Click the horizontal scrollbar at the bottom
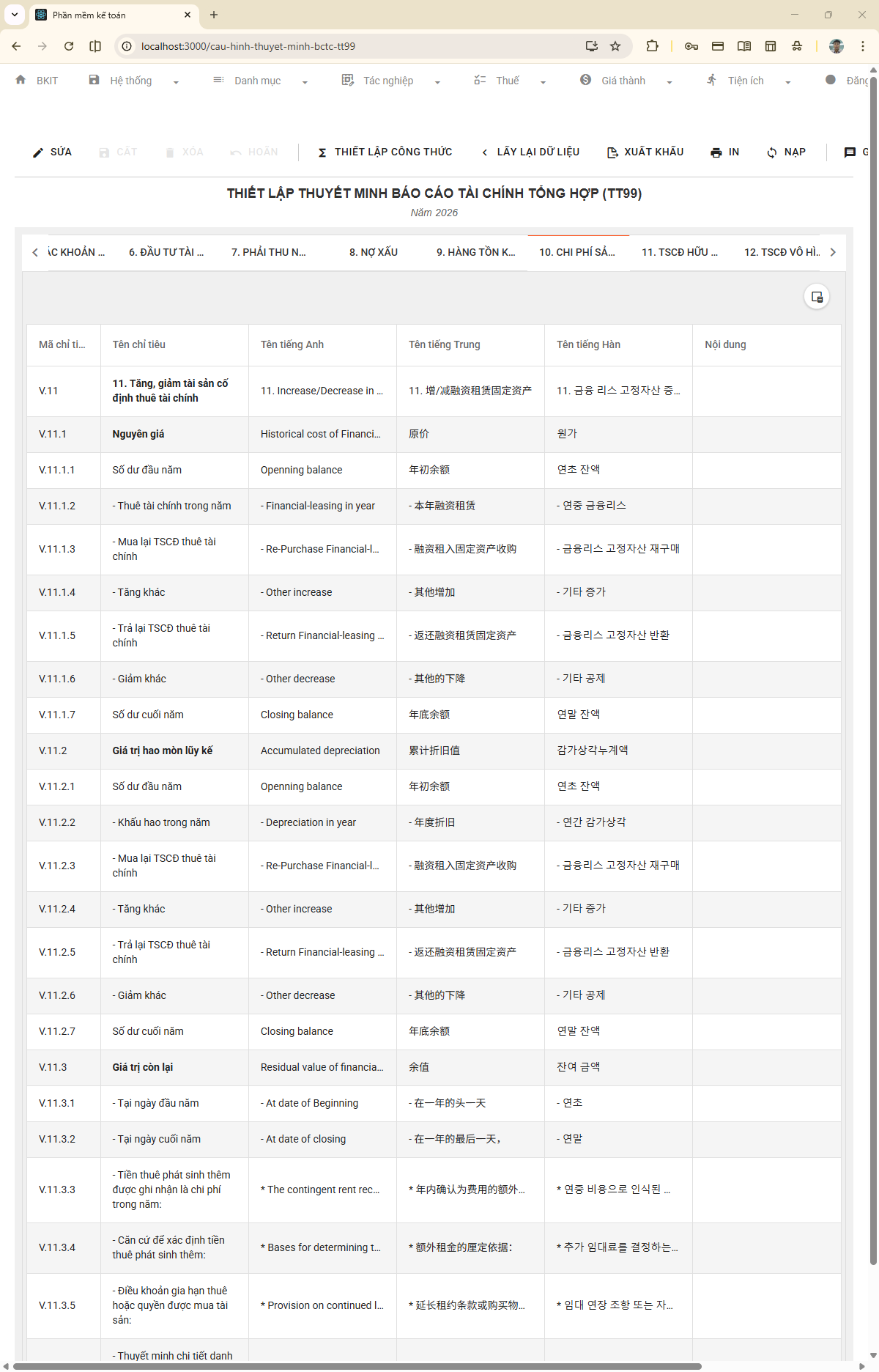 tap(357, 1366)
